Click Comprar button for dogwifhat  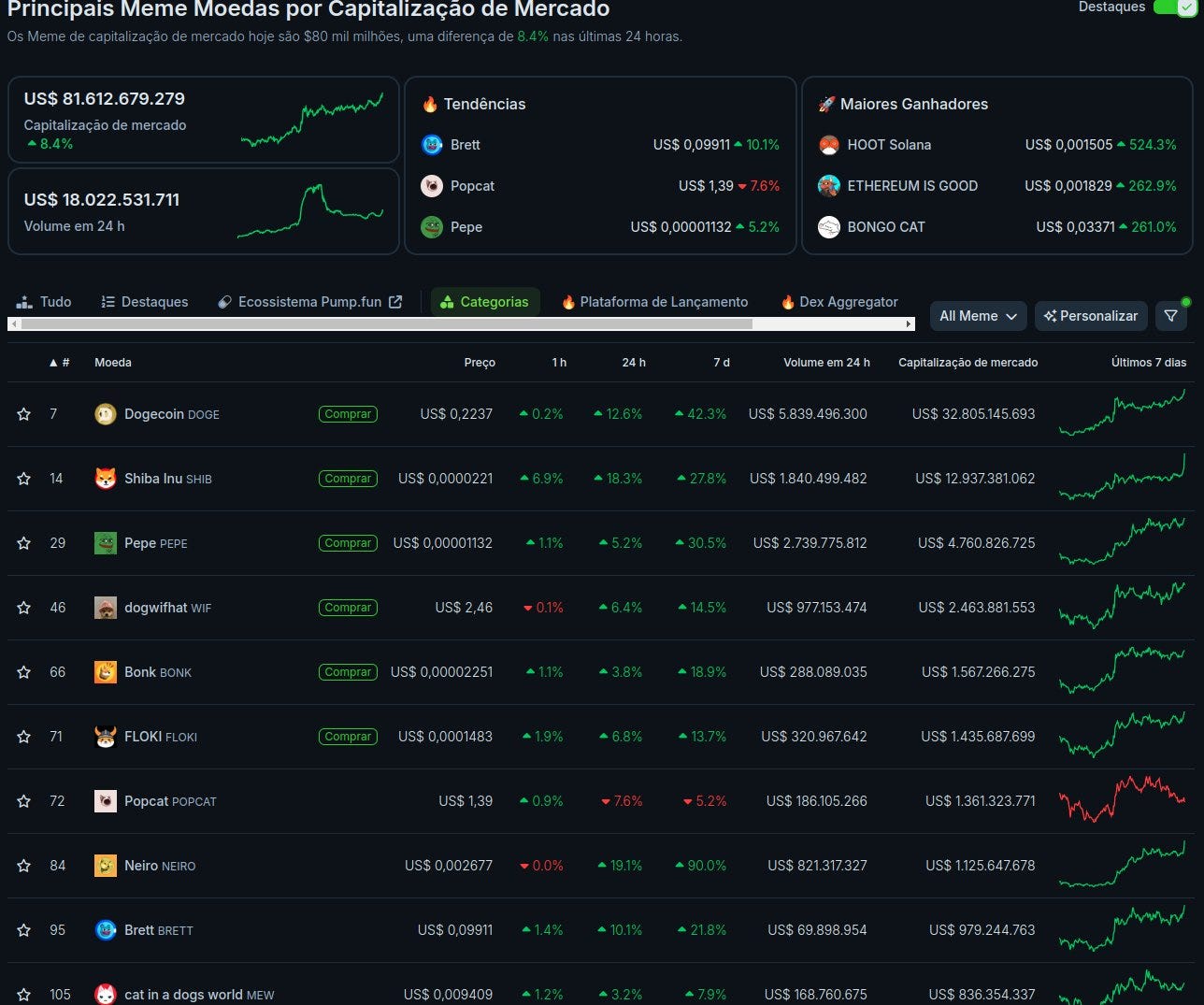pyautogui.click(x=348, y=608)
